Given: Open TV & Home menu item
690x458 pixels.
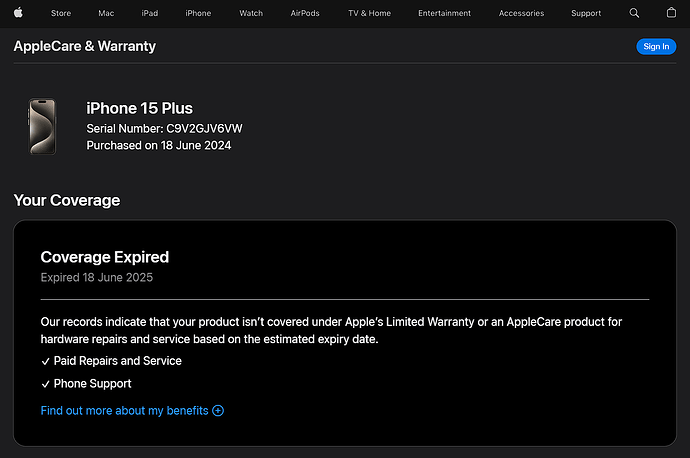Looking at the screenshot, I should (x=369, y=13).
